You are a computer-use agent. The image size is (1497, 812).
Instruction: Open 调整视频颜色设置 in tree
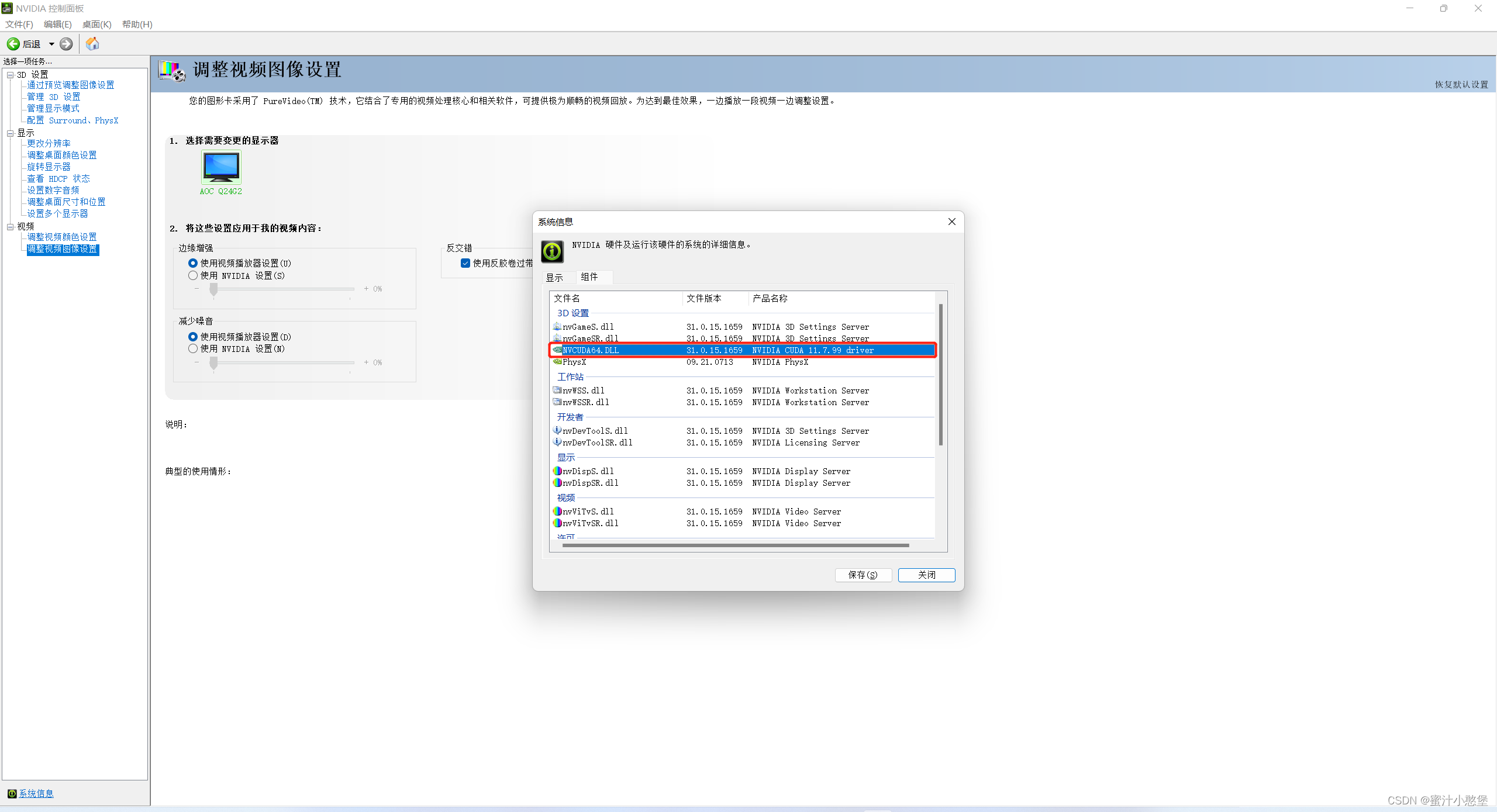tap(62, 237)
